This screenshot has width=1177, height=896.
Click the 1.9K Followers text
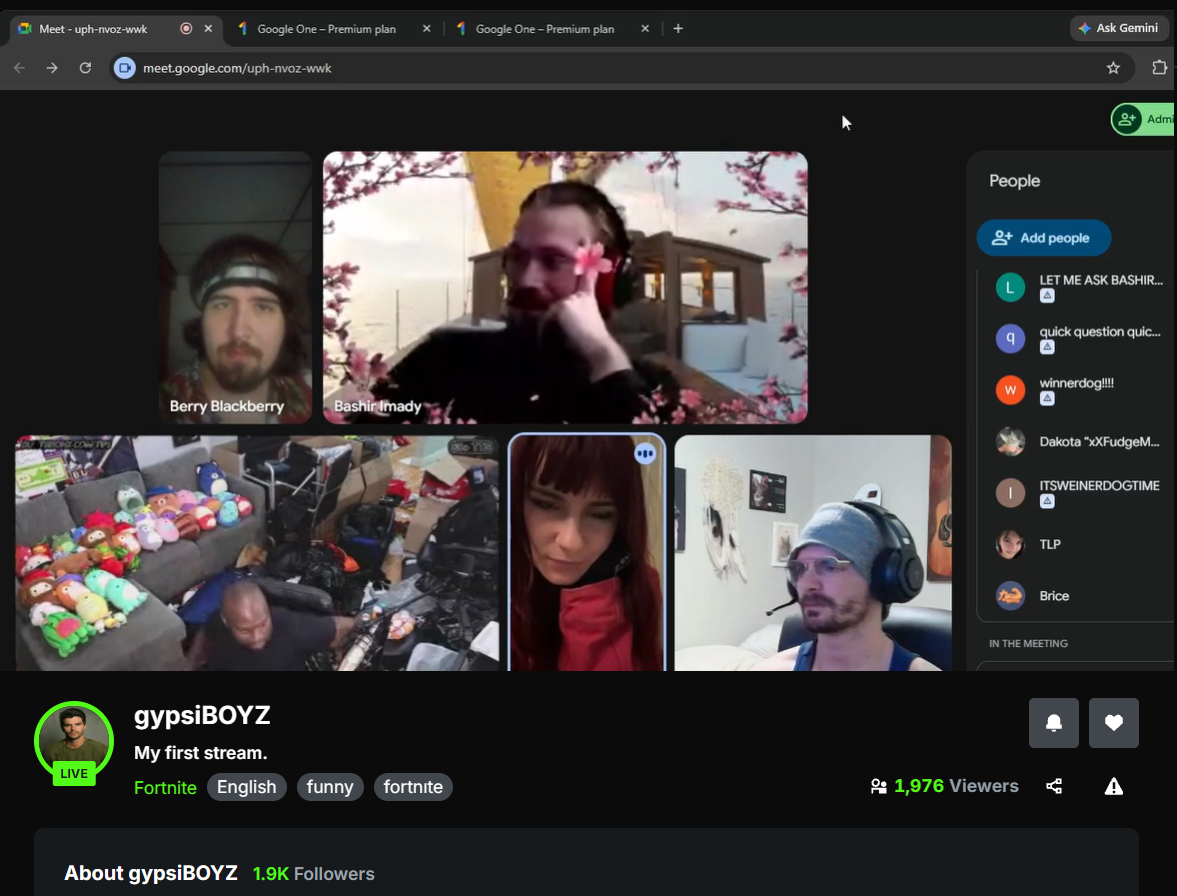click(x=314, y=873)
